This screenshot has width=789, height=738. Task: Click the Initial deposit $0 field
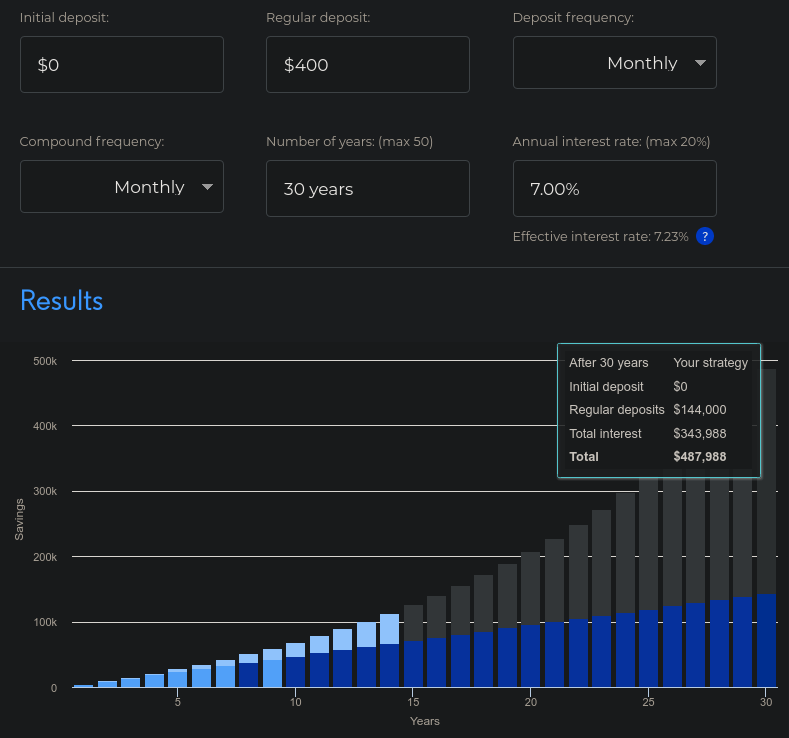pos(122,64)
